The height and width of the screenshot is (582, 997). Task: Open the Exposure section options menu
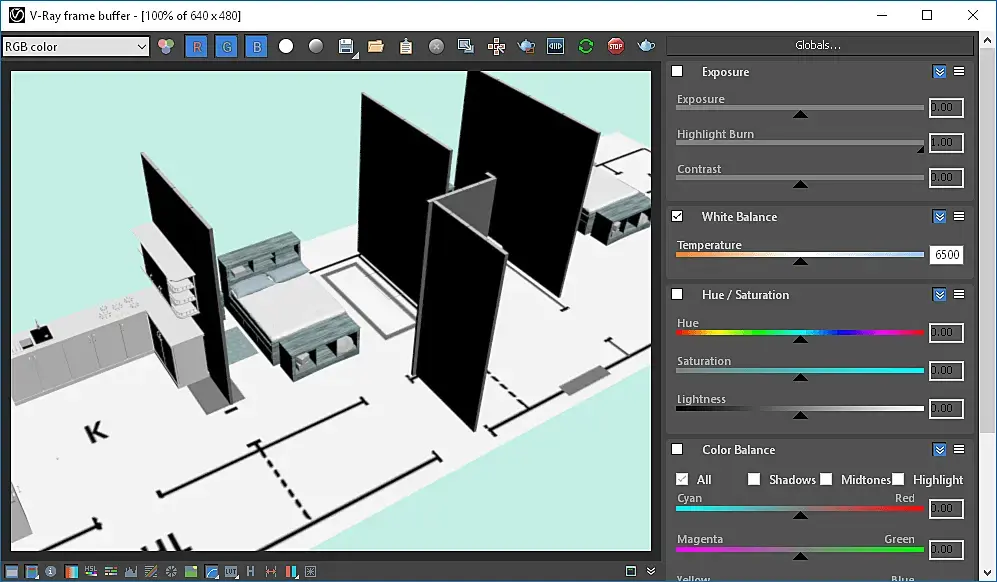point(959,72)
